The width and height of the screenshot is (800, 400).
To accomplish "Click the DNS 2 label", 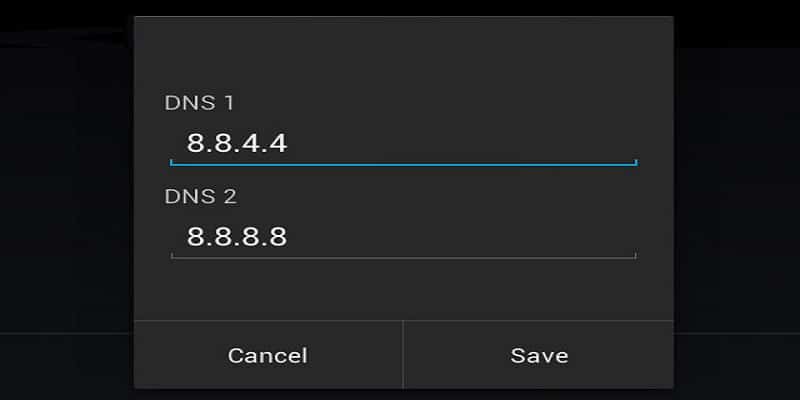I will tap(201, 196).
